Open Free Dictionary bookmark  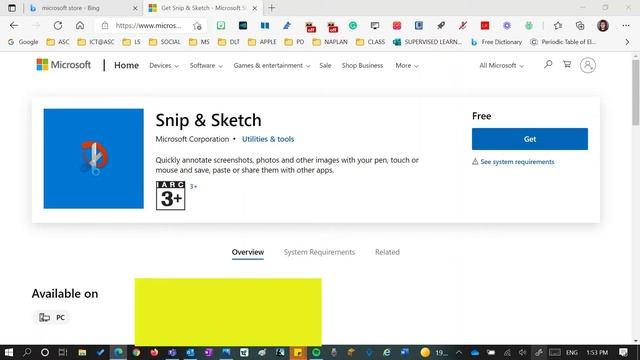pos(496,42)
